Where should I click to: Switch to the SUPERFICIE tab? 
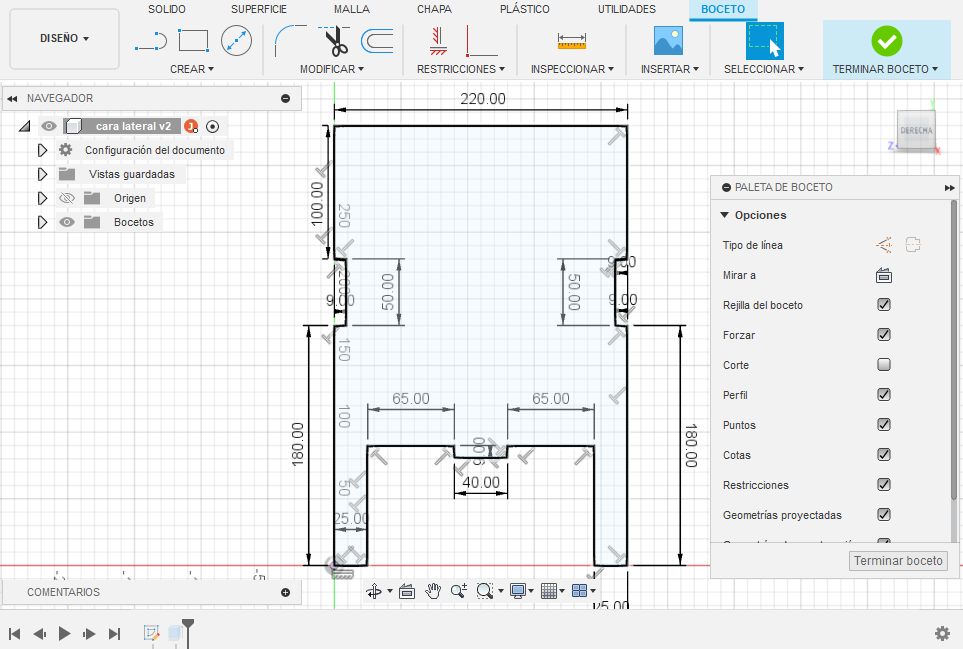259,9
